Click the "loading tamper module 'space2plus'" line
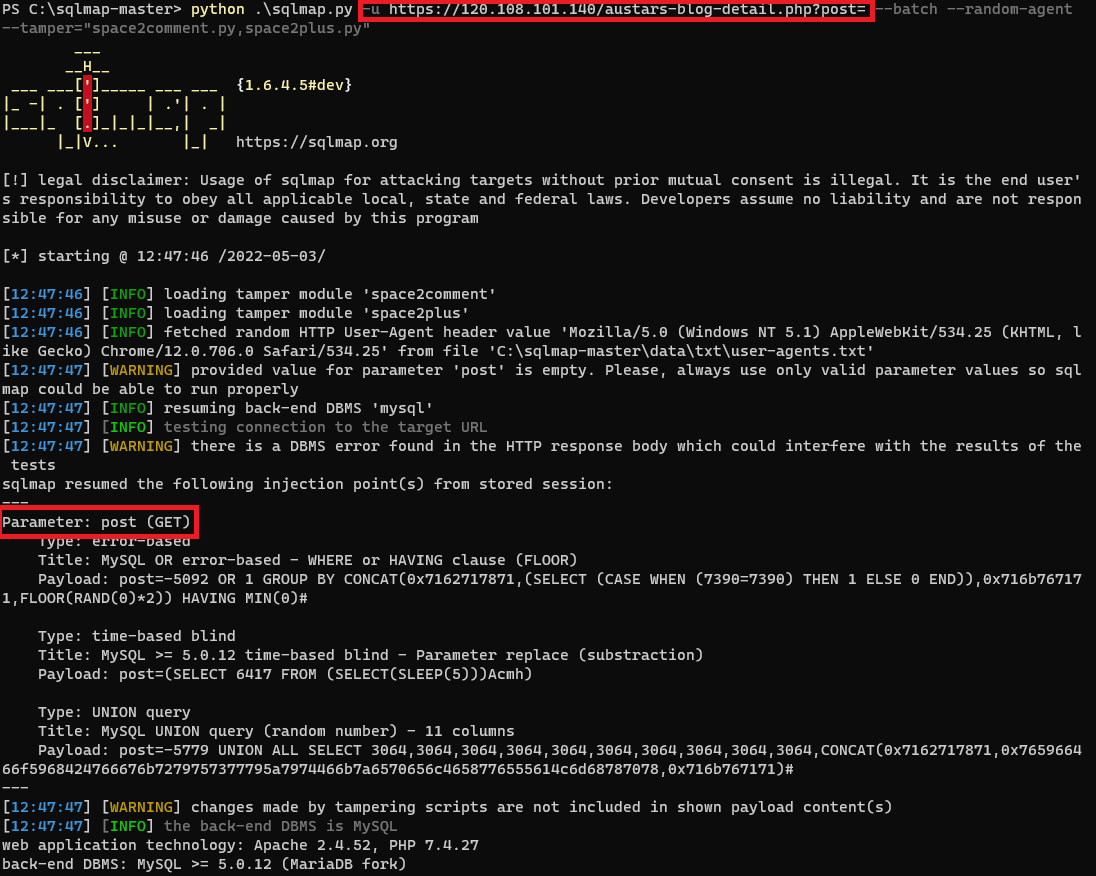 tap(236, 313)
